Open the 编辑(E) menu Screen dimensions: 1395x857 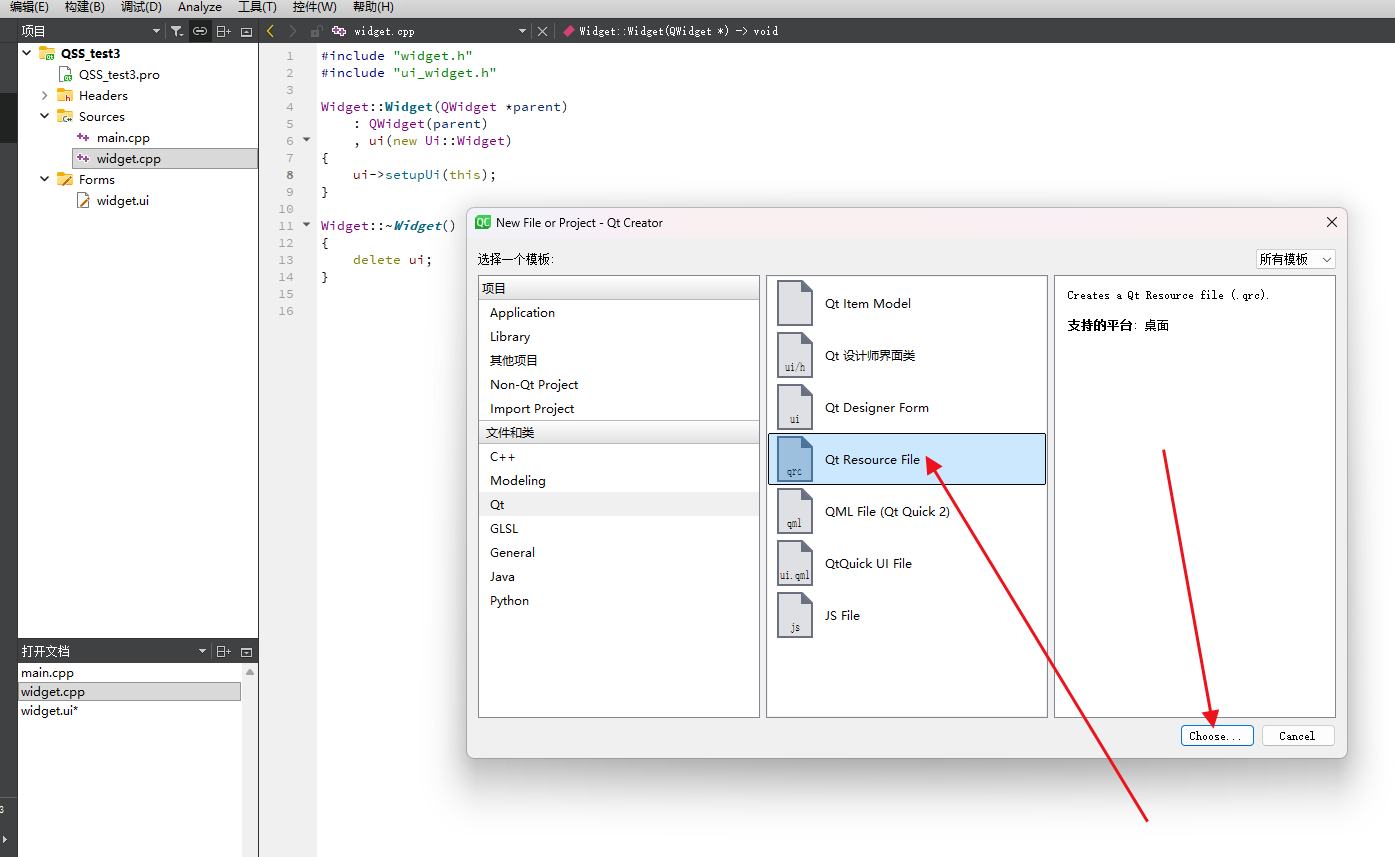coord(29,7)
